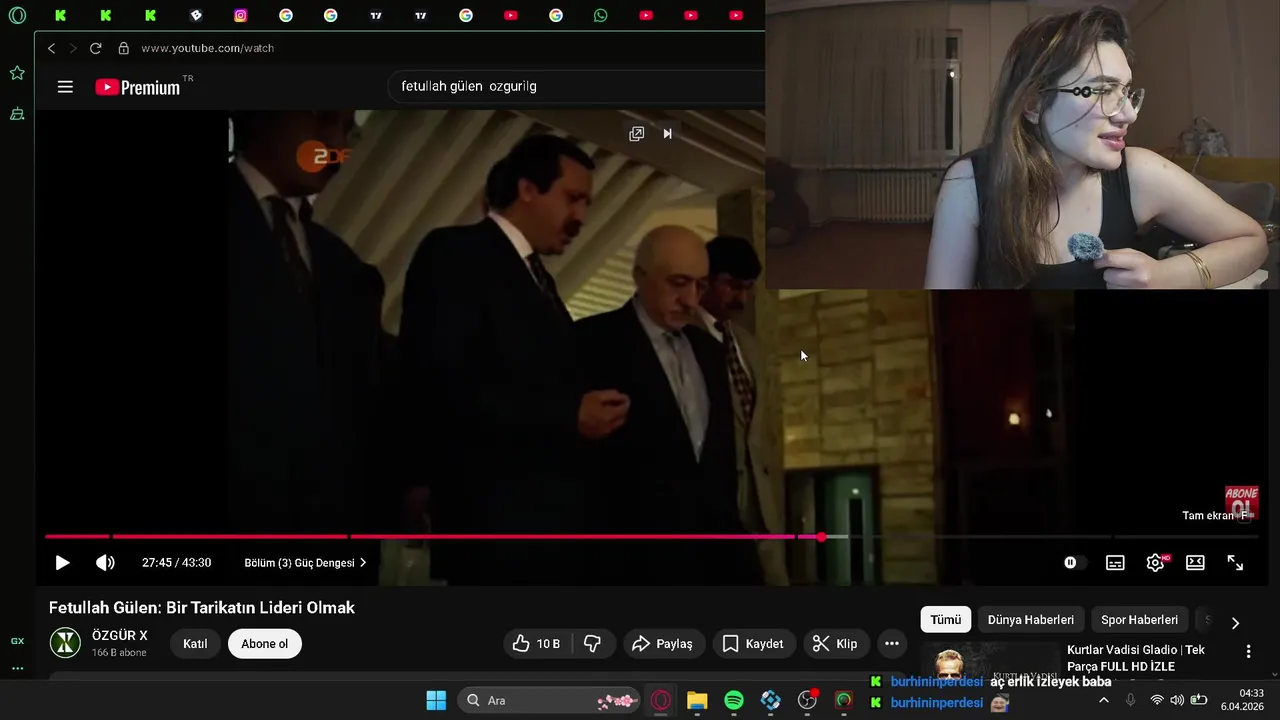Open the bookmarks star in Opera sidebar
Image resolution: width=1280 pixels, height=720 pixels.
coord(17,73)
